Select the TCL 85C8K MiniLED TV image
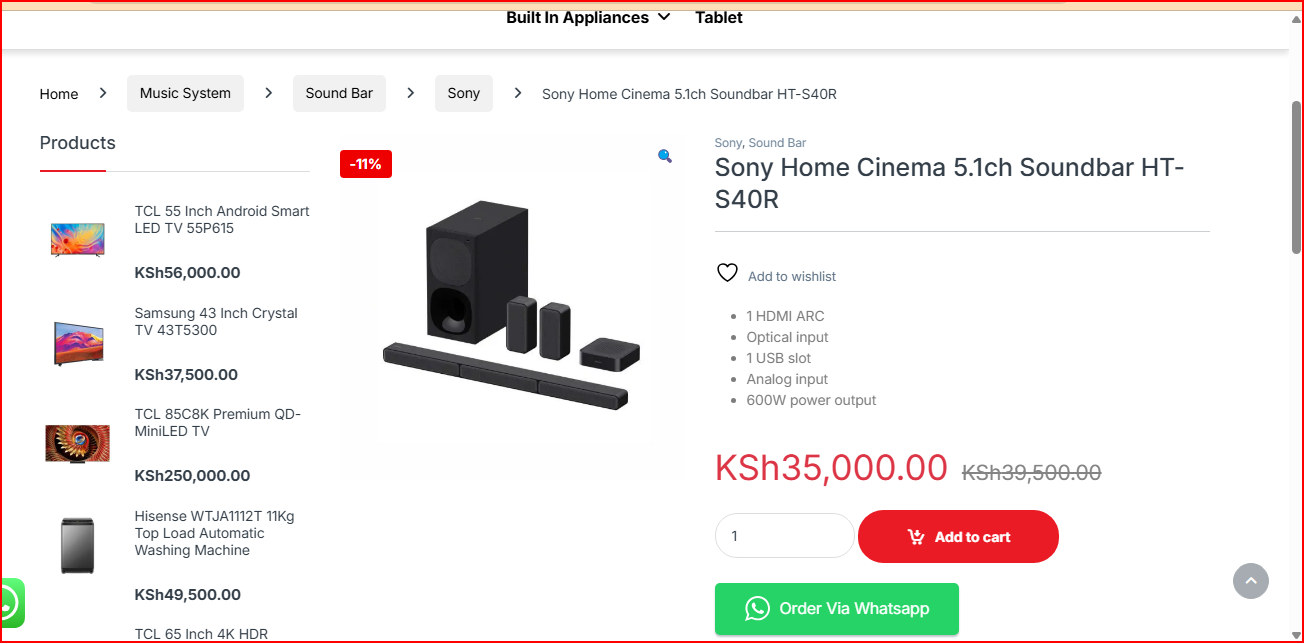 [x=77, y=443]
